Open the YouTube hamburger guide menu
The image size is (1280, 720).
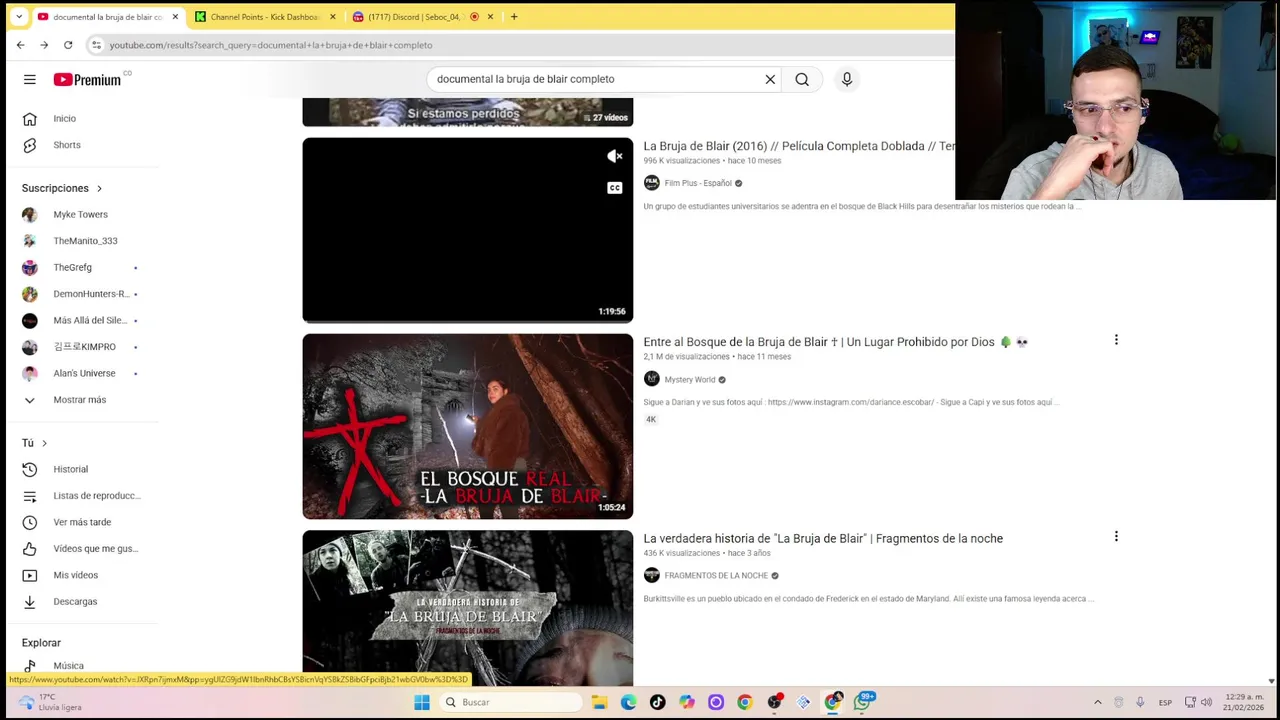(30, 79)
